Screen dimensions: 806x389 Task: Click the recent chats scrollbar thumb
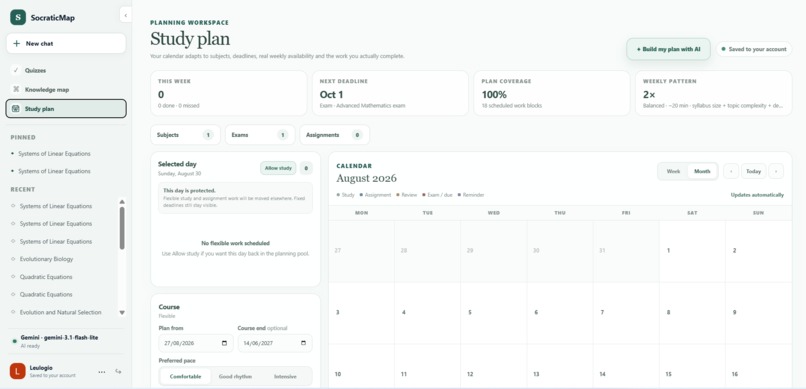[122, 228]
